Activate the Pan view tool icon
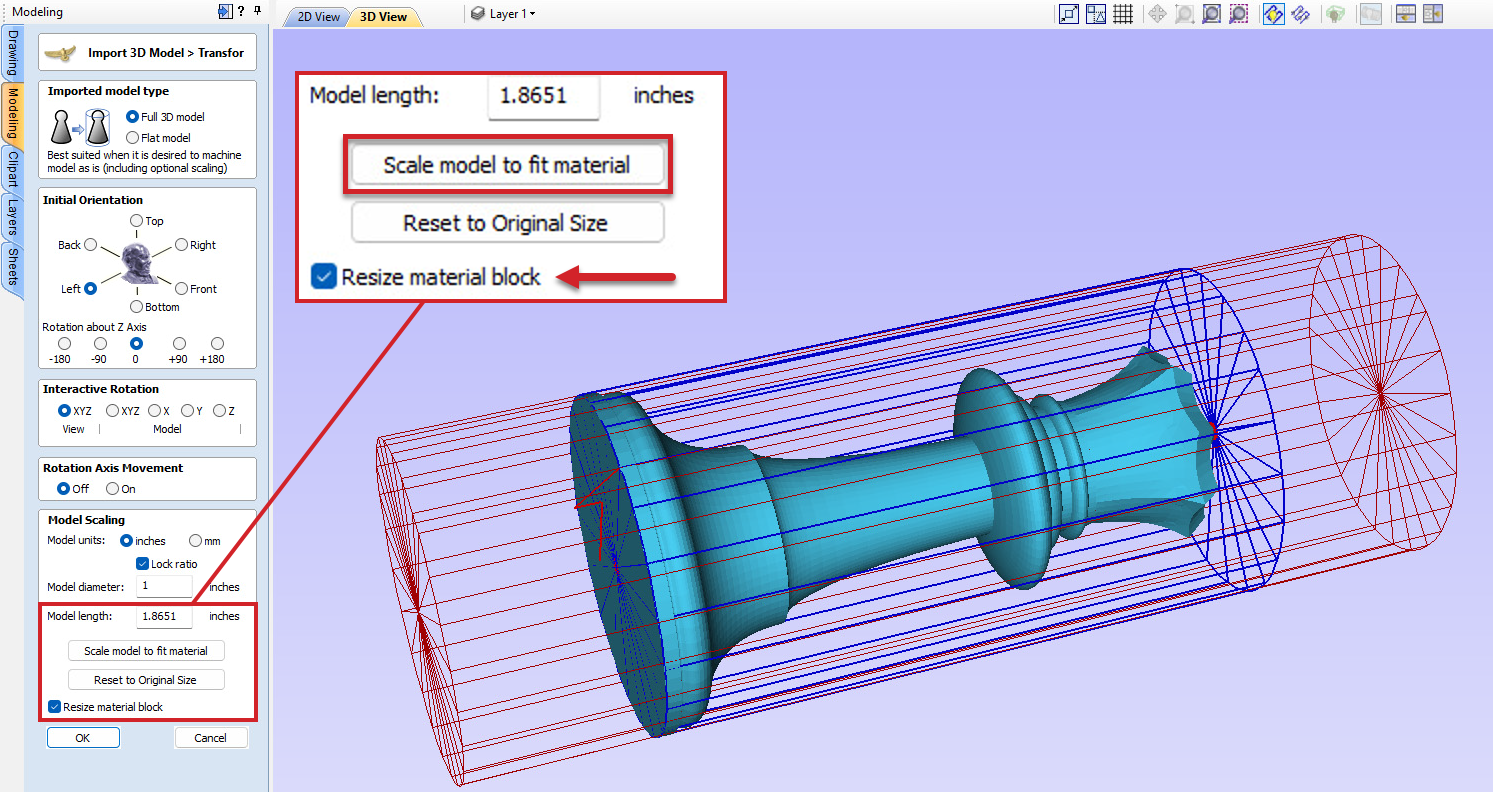The image size is (1493, 792). (x=1157, y=14)
